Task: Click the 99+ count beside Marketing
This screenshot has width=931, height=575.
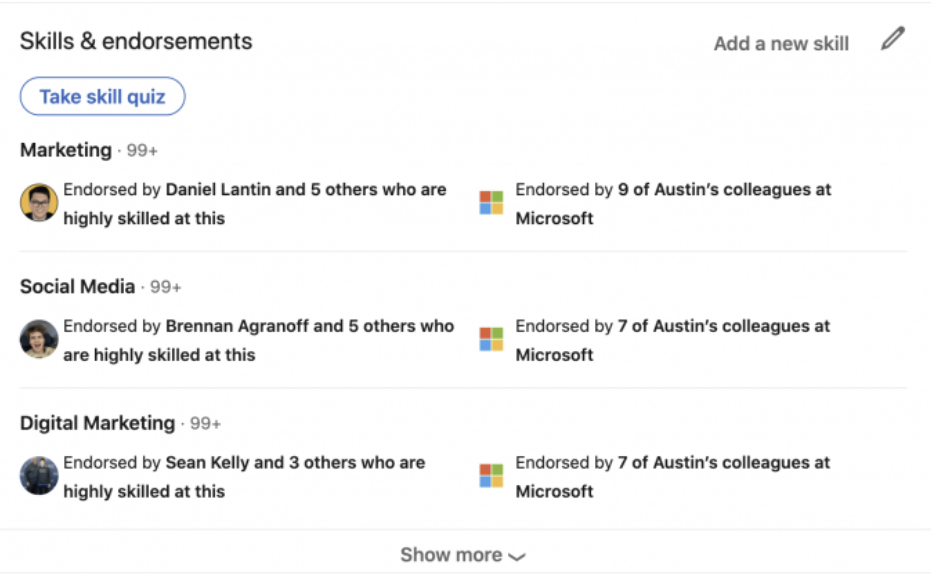Action: pos(142,151)
